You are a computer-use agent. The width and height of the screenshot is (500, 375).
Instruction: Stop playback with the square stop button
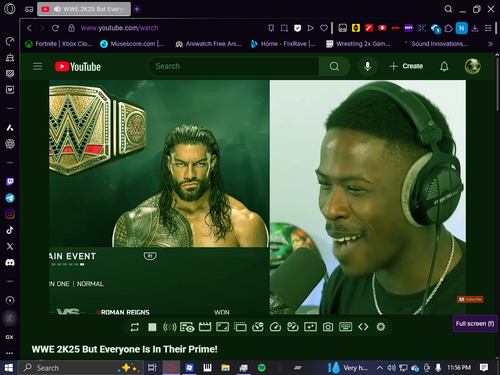[x=152, y=327]
